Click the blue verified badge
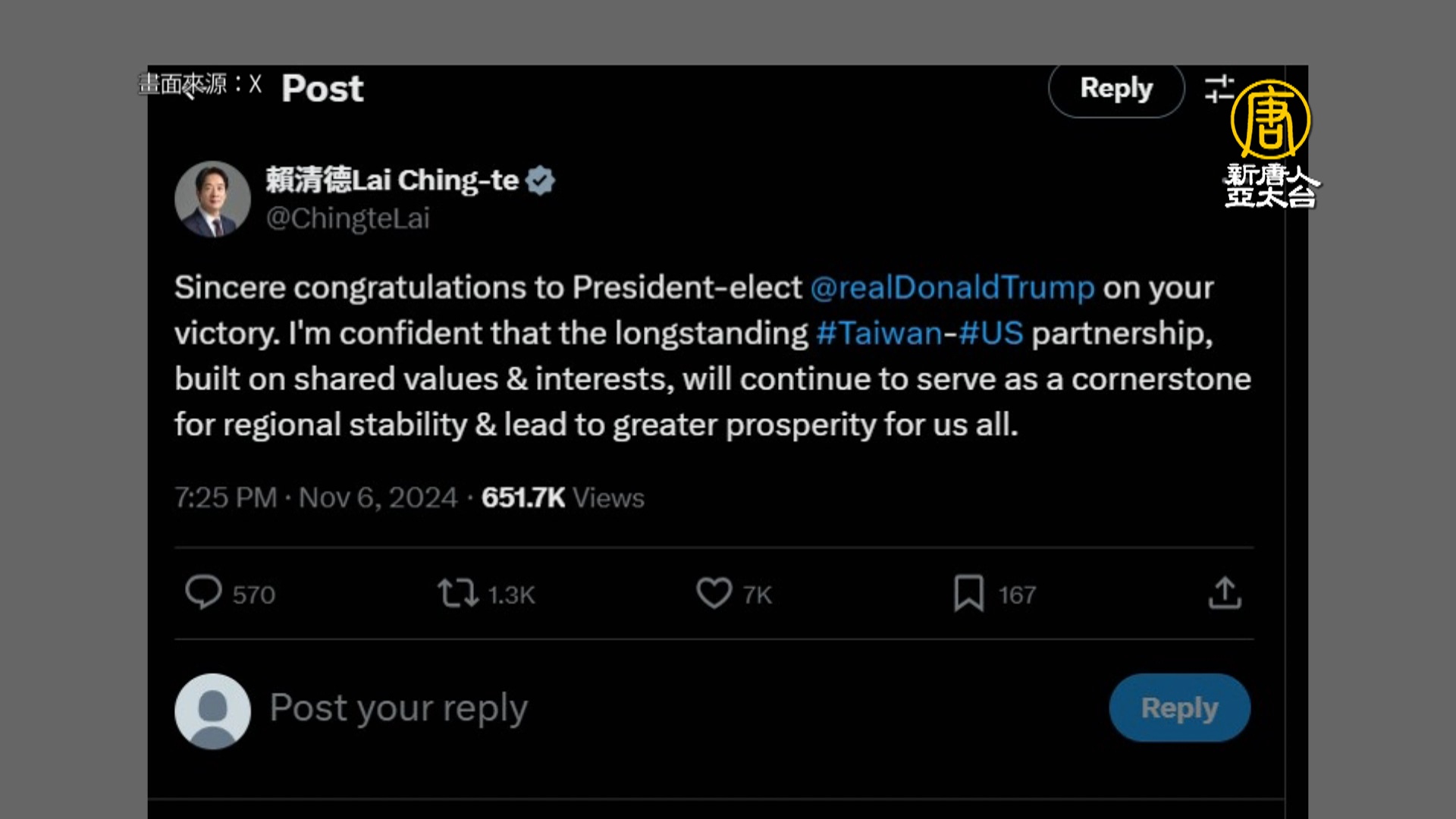The width and height of the screenshot is (1456, 819). [x=540, y=180]
